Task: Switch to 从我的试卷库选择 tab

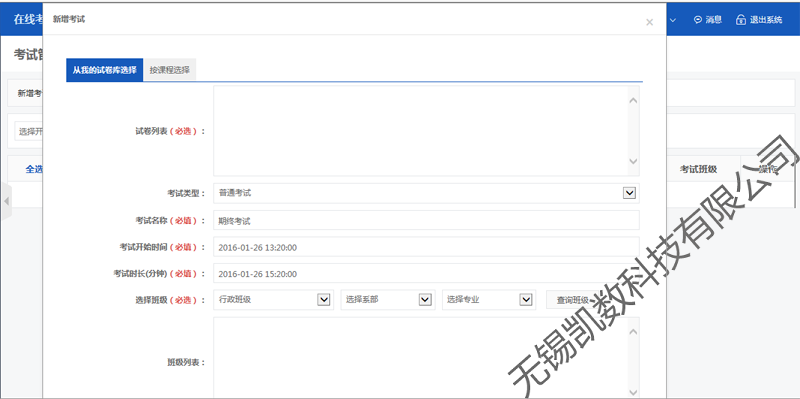Action: pos(105,70)
